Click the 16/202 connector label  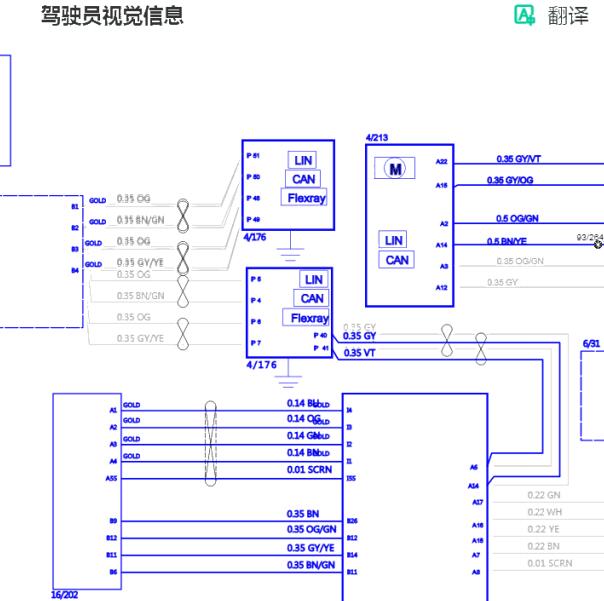(x=64, y=595)
